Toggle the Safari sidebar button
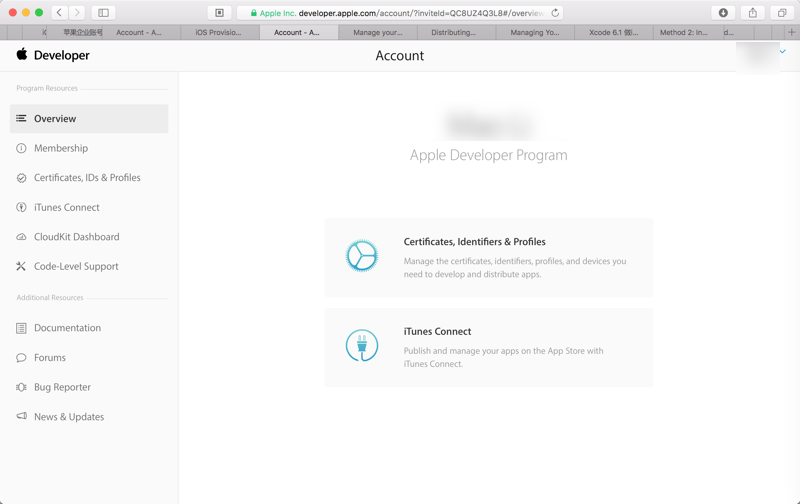800x504 pixels. click(104, 12)
